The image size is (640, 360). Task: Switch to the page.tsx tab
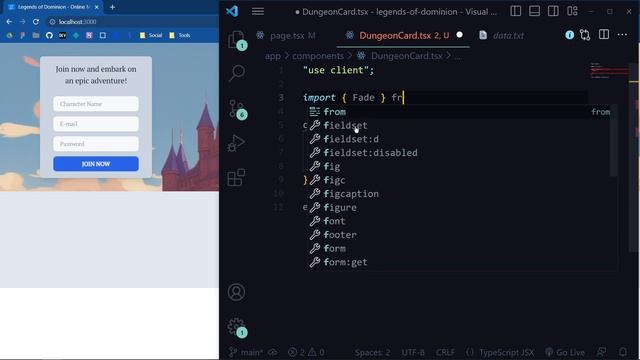286,36
